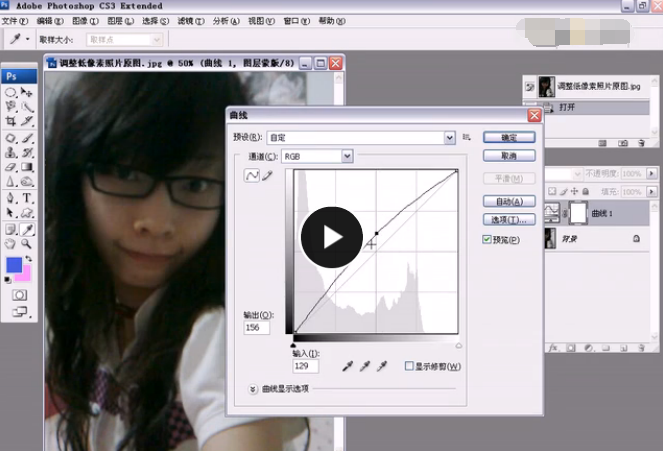
Task: Open the 滤镜 (Filter) menu
Action: click(x=191, y=21)
